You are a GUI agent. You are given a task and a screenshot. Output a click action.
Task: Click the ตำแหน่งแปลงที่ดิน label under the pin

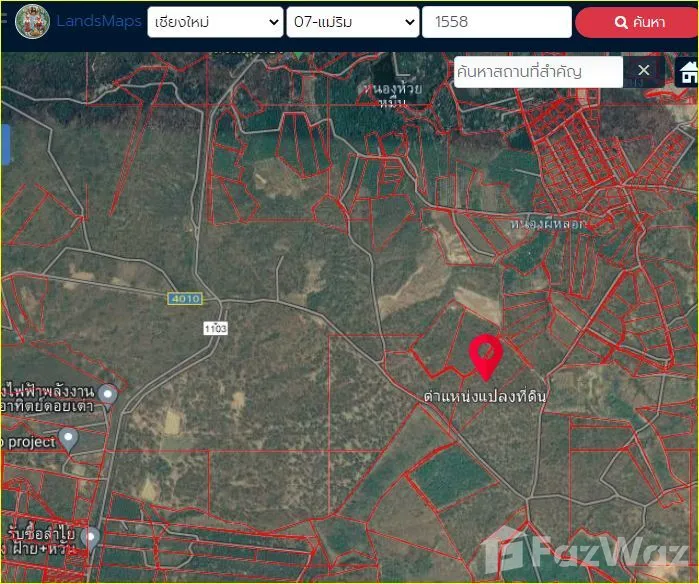485,397
